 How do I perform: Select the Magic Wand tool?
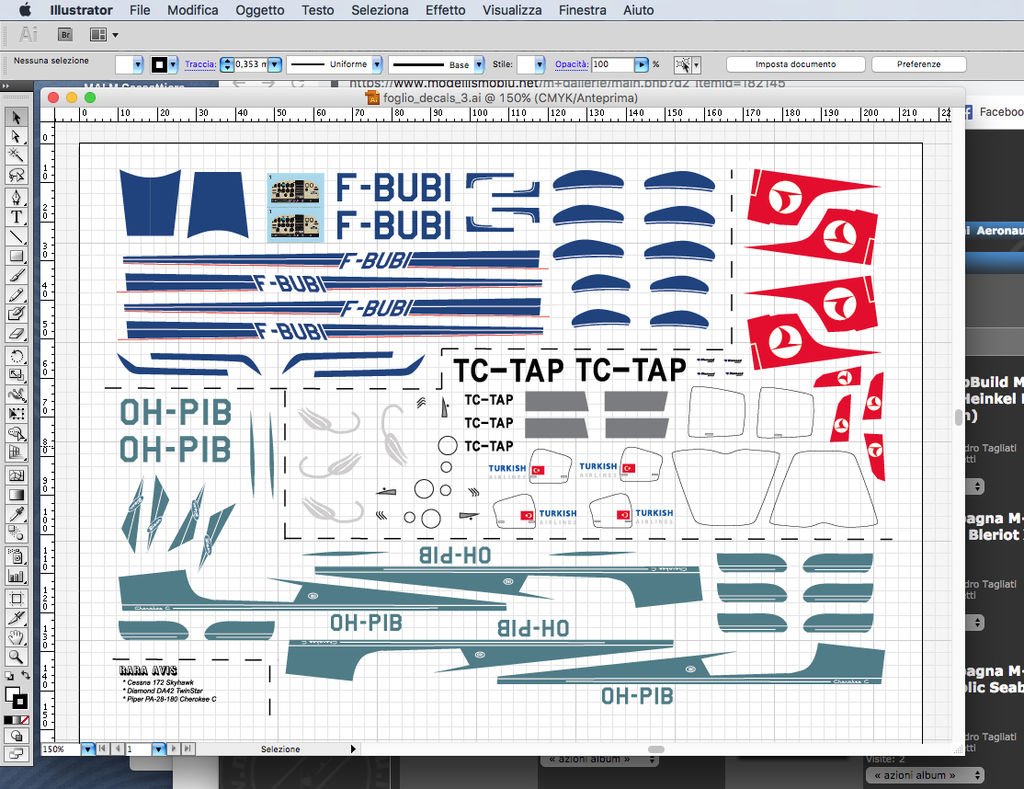click(16, 155)
